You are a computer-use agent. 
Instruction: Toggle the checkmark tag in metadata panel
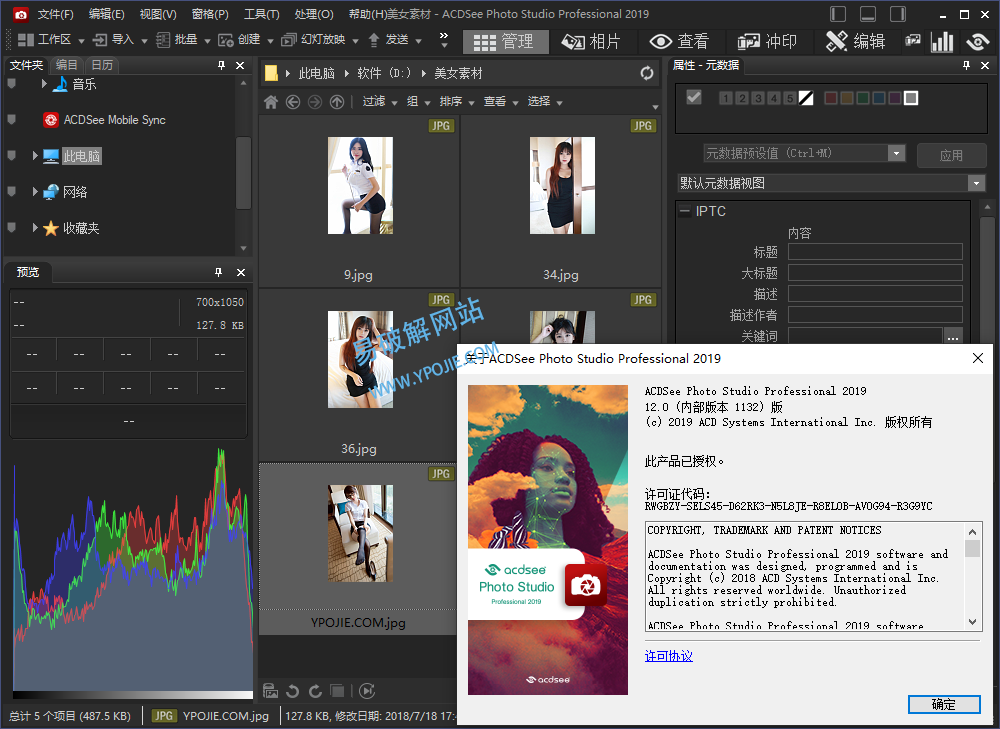pyautogui.click(x=694, y=98)
